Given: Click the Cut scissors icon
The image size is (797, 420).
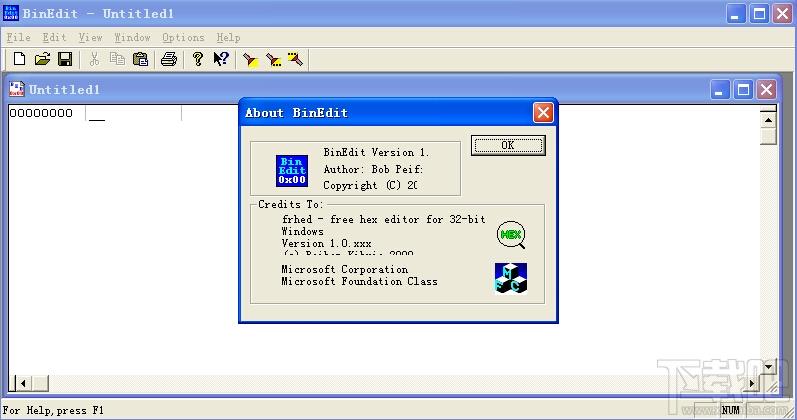Looking at the screenshot, I should point(94,59).
